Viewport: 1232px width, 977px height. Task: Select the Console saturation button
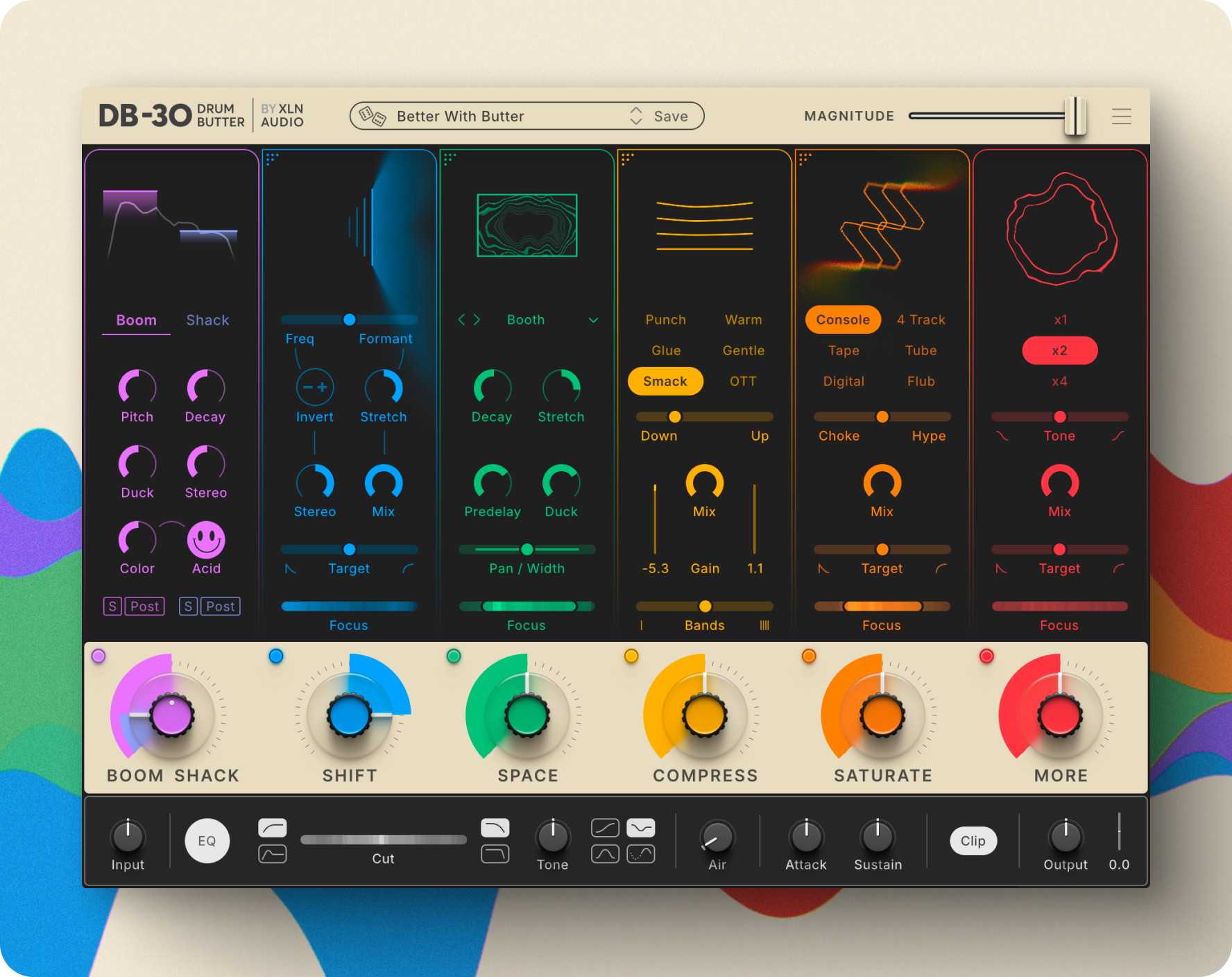[x=843, y=320]
